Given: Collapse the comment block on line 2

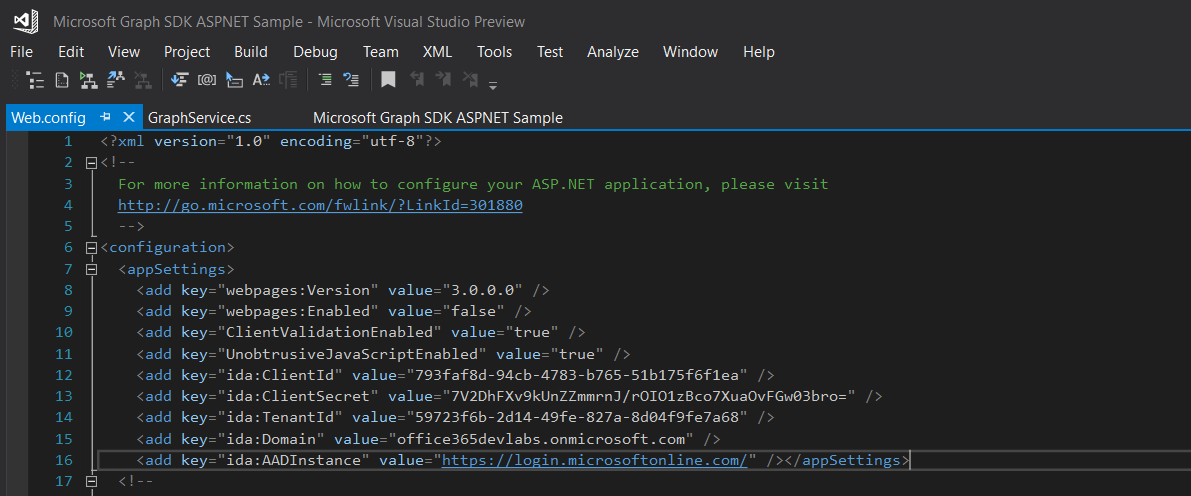Looking at the screenshot, I should click(92, 163).
